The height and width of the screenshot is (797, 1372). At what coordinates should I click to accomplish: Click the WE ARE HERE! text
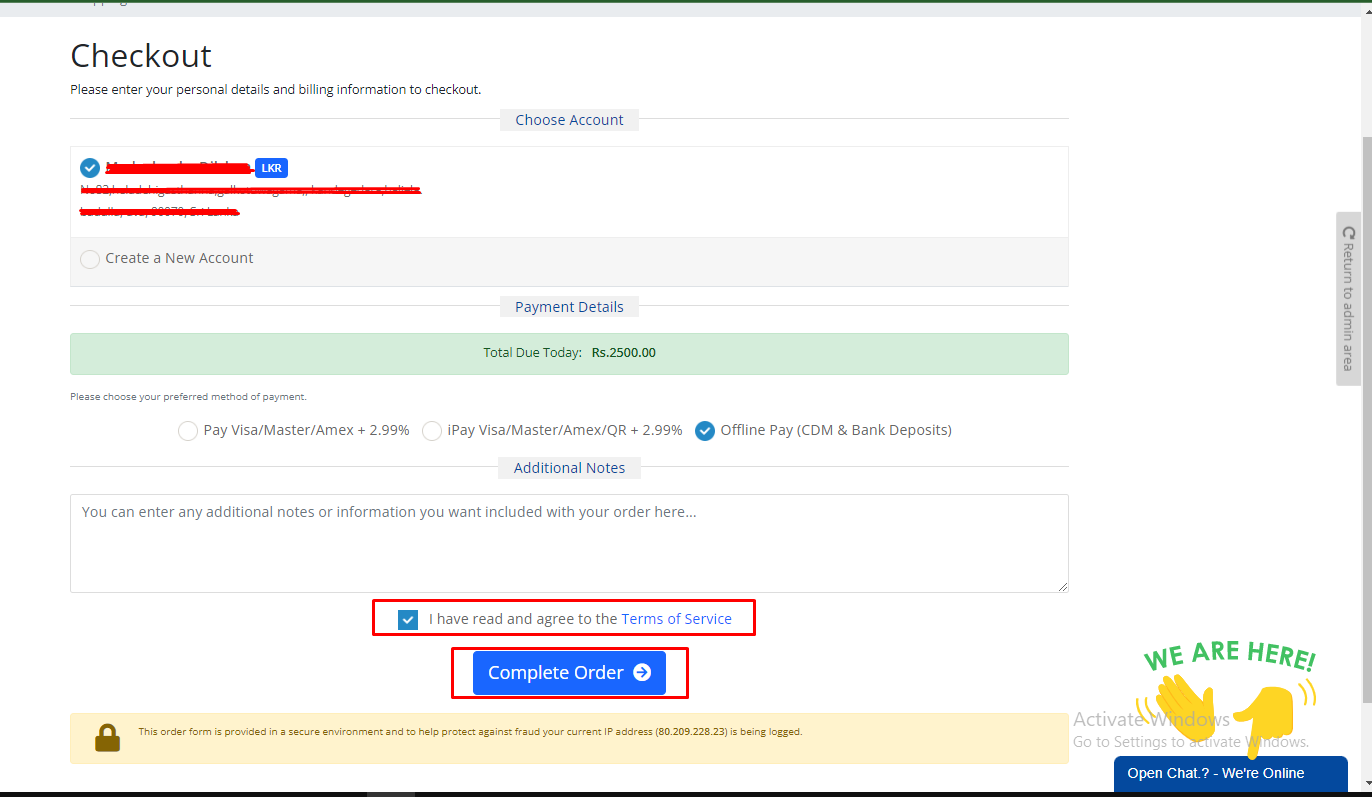point(1229,657)
